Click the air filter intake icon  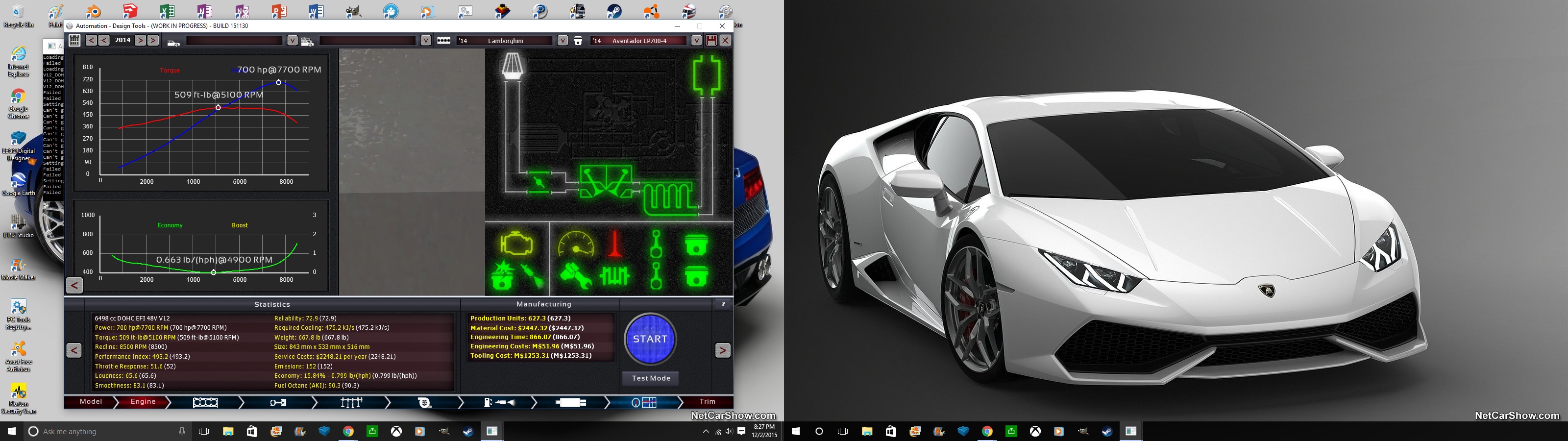(513, 66)
